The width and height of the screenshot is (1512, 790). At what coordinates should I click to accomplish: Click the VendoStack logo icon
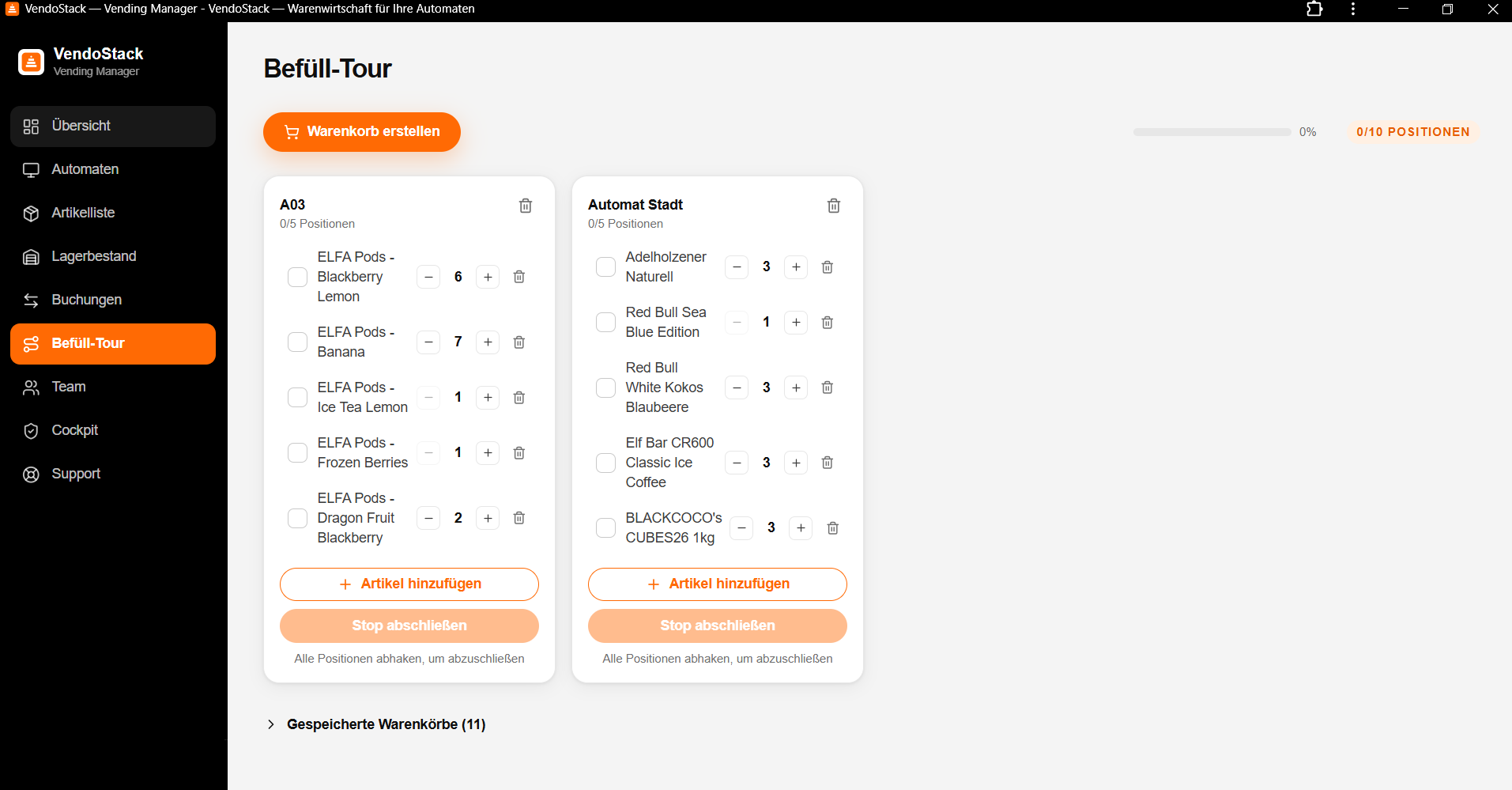[x=31, y=62]
